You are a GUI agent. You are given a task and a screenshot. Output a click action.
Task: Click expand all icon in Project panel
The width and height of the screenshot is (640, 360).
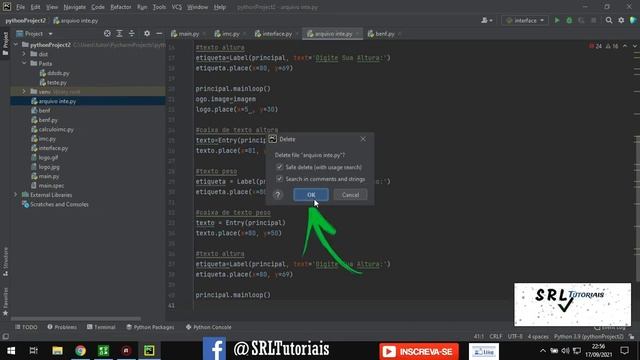(x=119, y=33)
